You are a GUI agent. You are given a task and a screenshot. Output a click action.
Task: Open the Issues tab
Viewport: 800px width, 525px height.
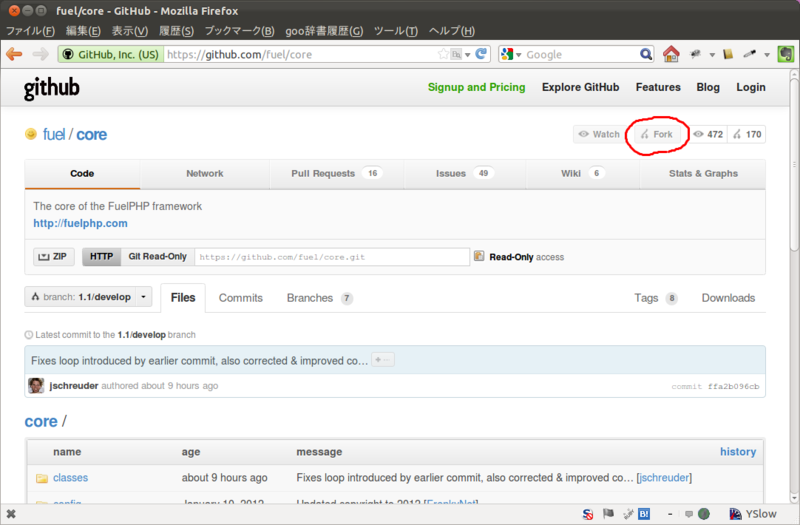click(x=465, y=173)
